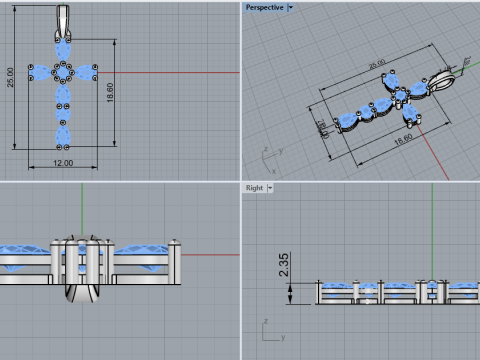This screenshot has height=360, width=480.
Task: Select the pendant bail in the top view
Action: pos(63,22)
